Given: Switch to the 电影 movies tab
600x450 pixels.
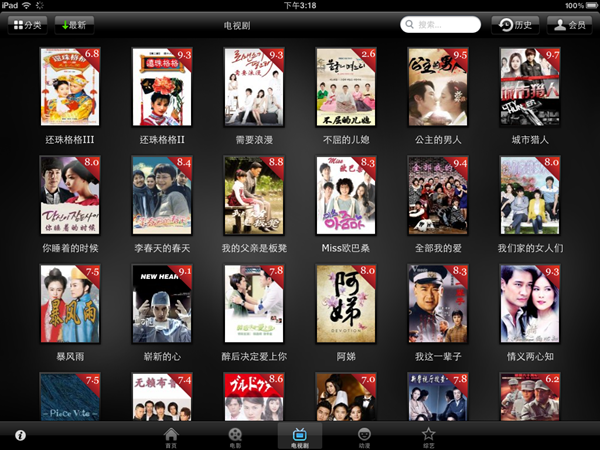Looking at the screenshot, I should click(235, 438).
